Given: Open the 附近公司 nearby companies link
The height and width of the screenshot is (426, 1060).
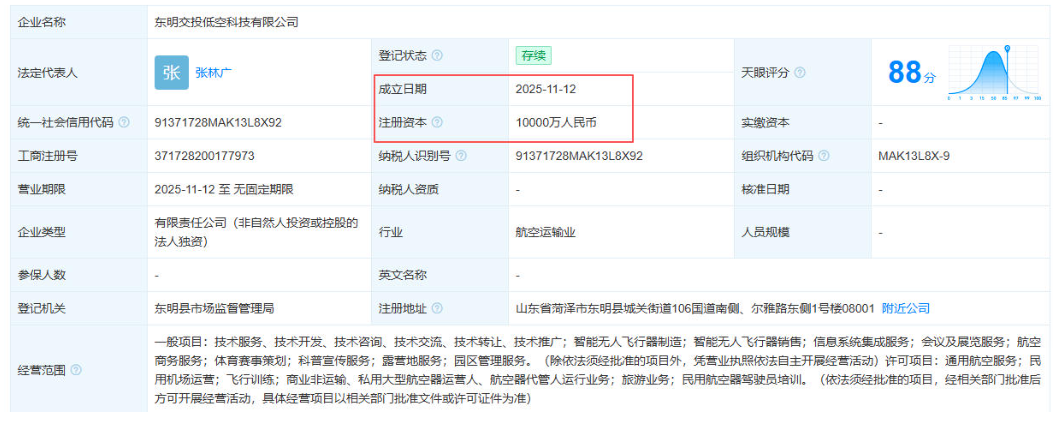Looking at the screenshot, I should 906,308.
